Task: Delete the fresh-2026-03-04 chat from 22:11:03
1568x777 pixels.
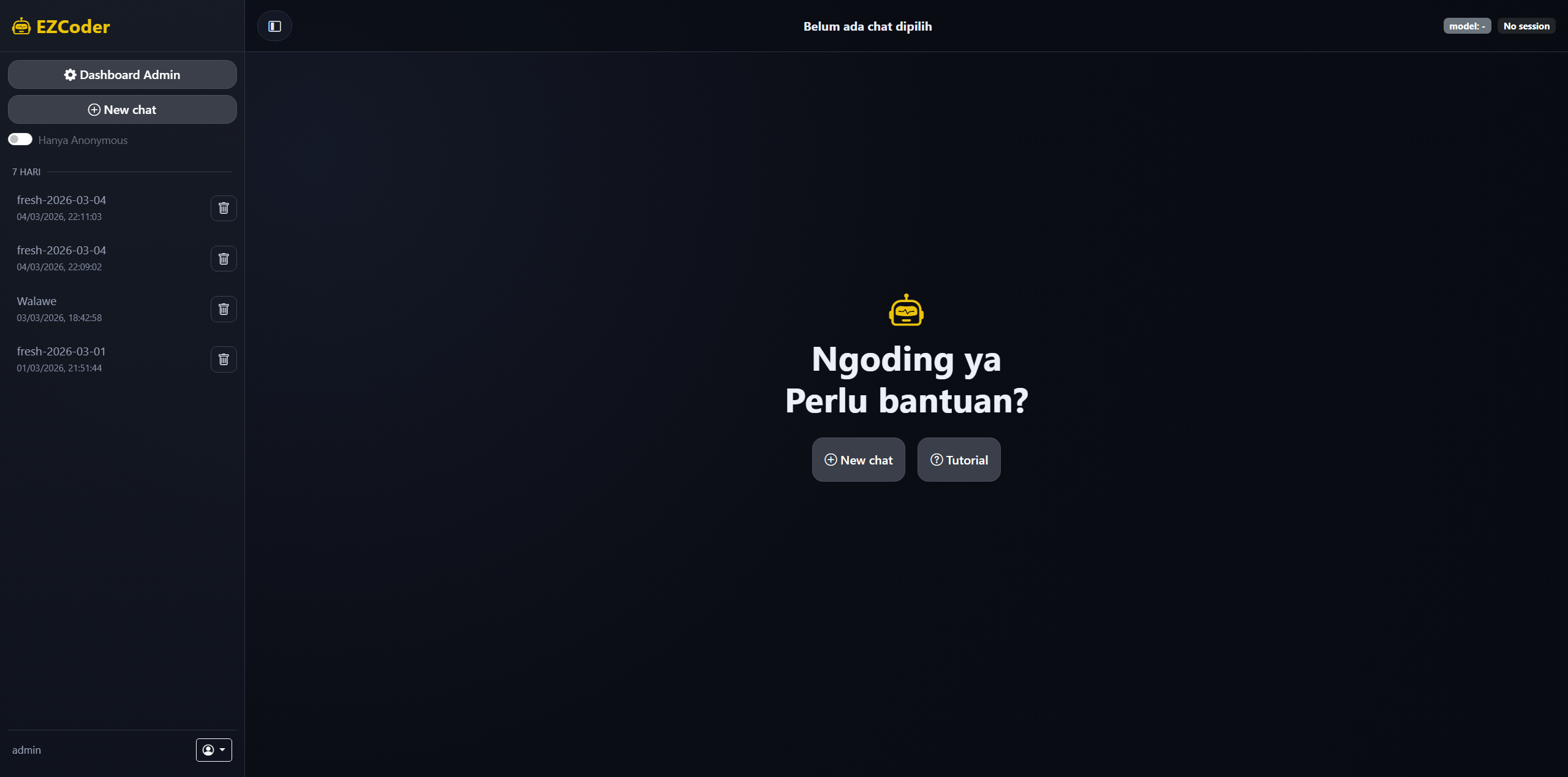Action: [224, 208]
